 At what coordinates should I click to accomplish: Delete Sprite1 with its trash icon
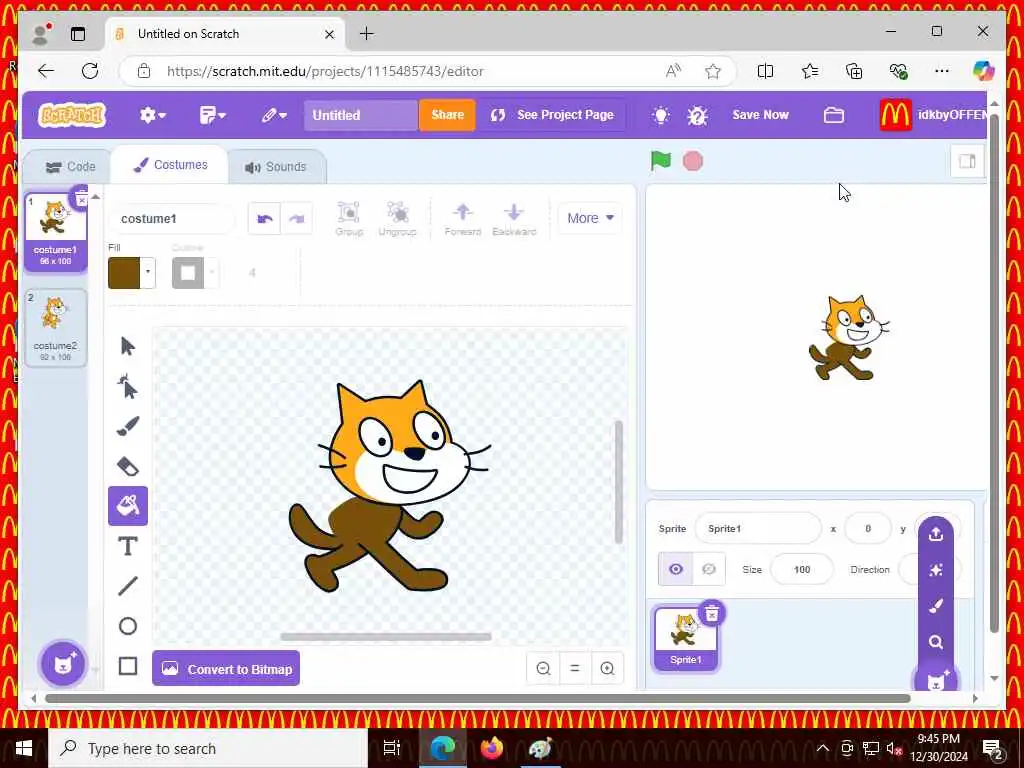pos(712,613)
